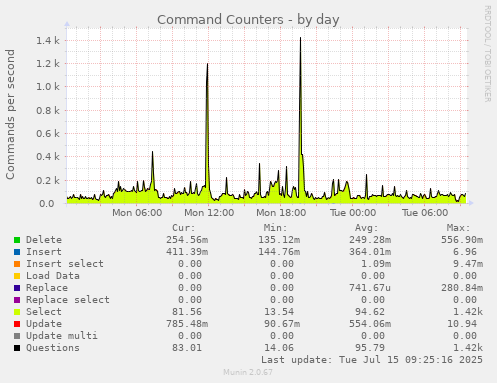Viewport: 497px width, 383px height.
Task: Click the lime Select legend swatch
Action: click(x=17, y=312)
